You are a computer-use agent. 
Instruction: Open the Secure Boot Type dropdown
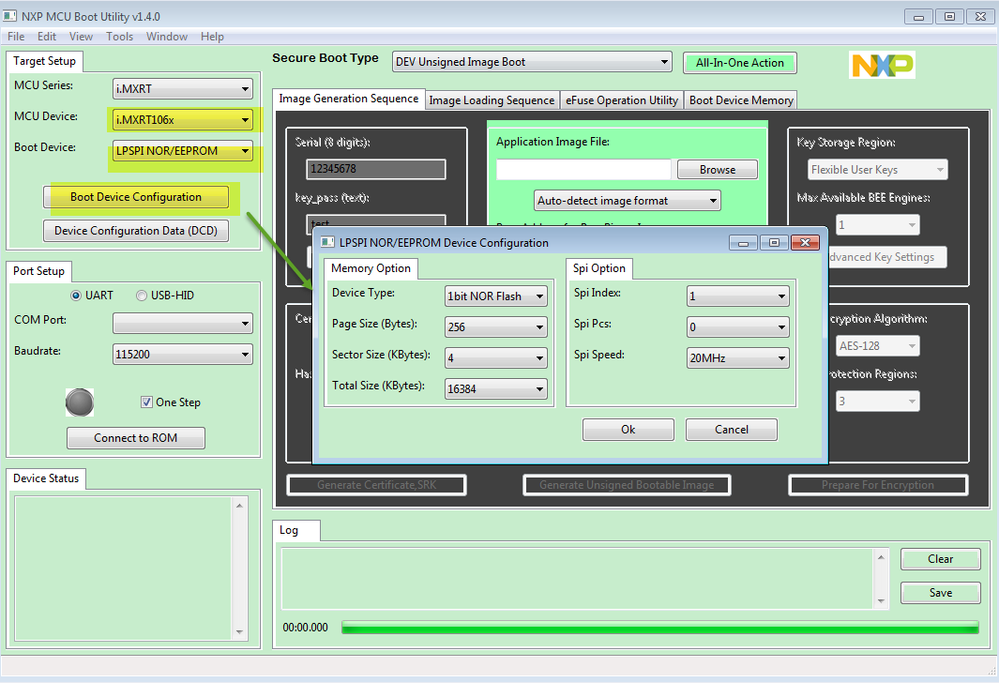coord(532,62)
